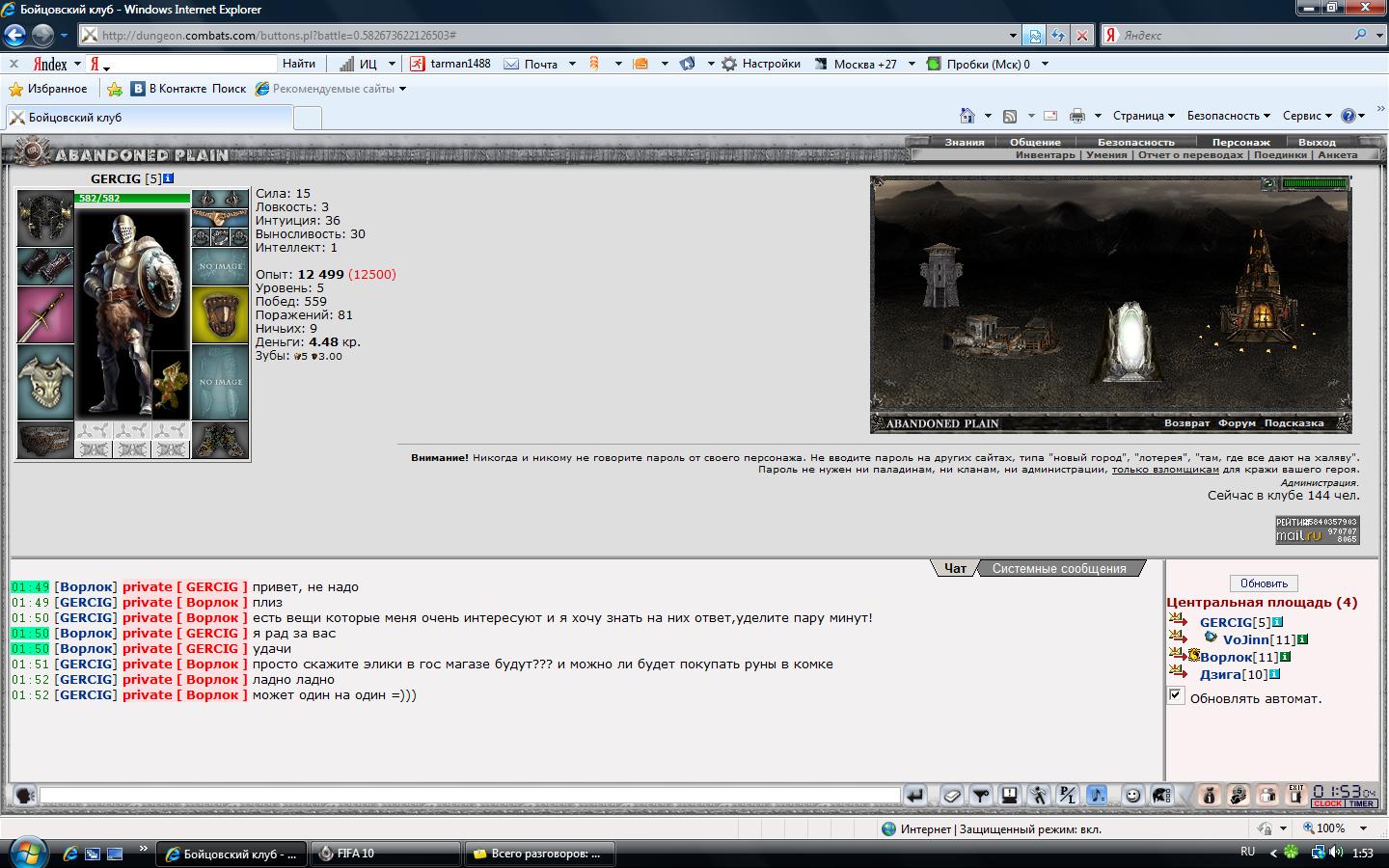Screen dimensions: 1389x868
Task: Switch to the Чат tab
Action: click(955, 568)
